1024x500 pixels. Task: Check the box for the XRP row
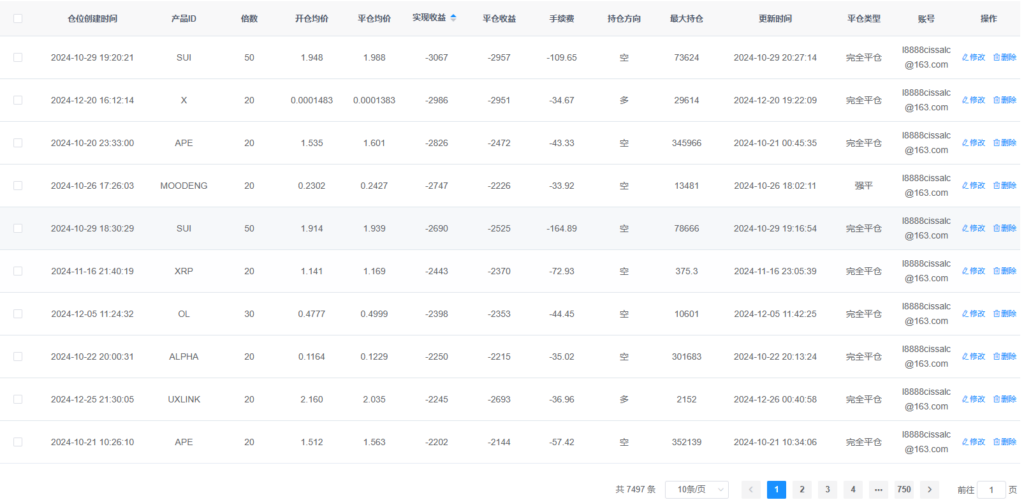18,271
